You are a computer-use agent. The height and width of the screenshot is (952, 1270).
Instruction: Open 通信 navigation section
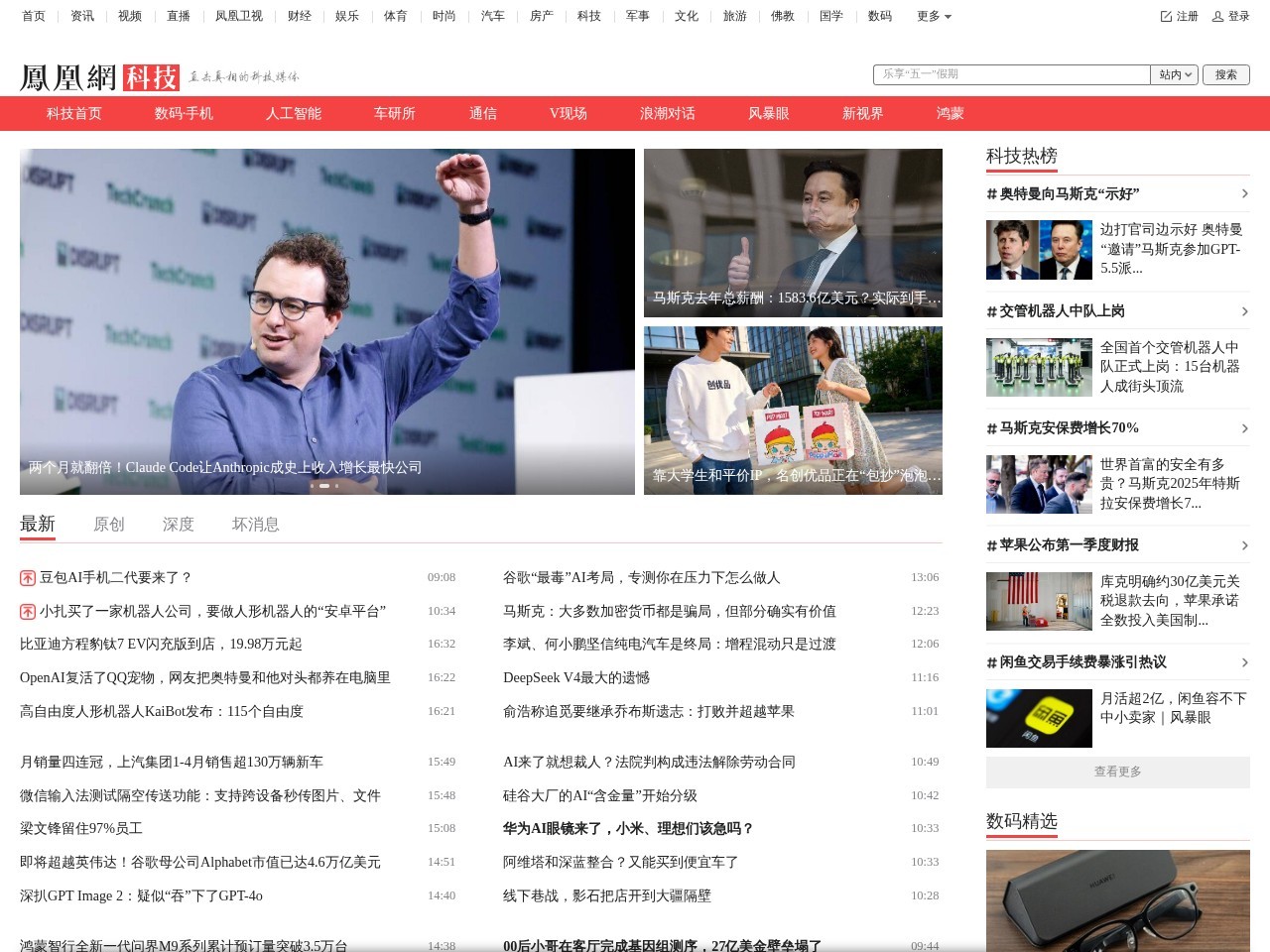(x=483, y=113)
